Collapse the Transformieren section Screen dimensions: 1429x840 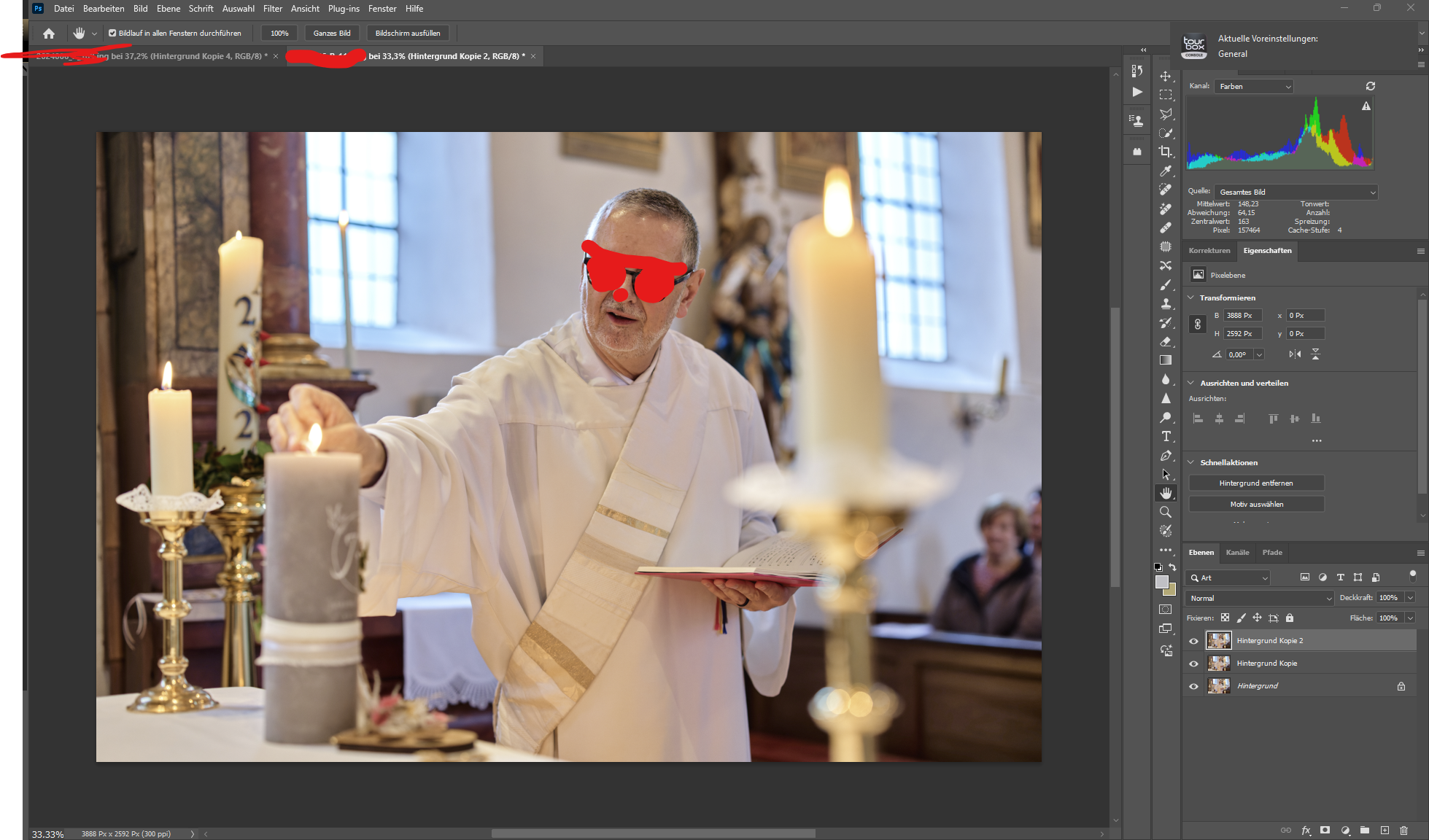(x=1191, y=297)
